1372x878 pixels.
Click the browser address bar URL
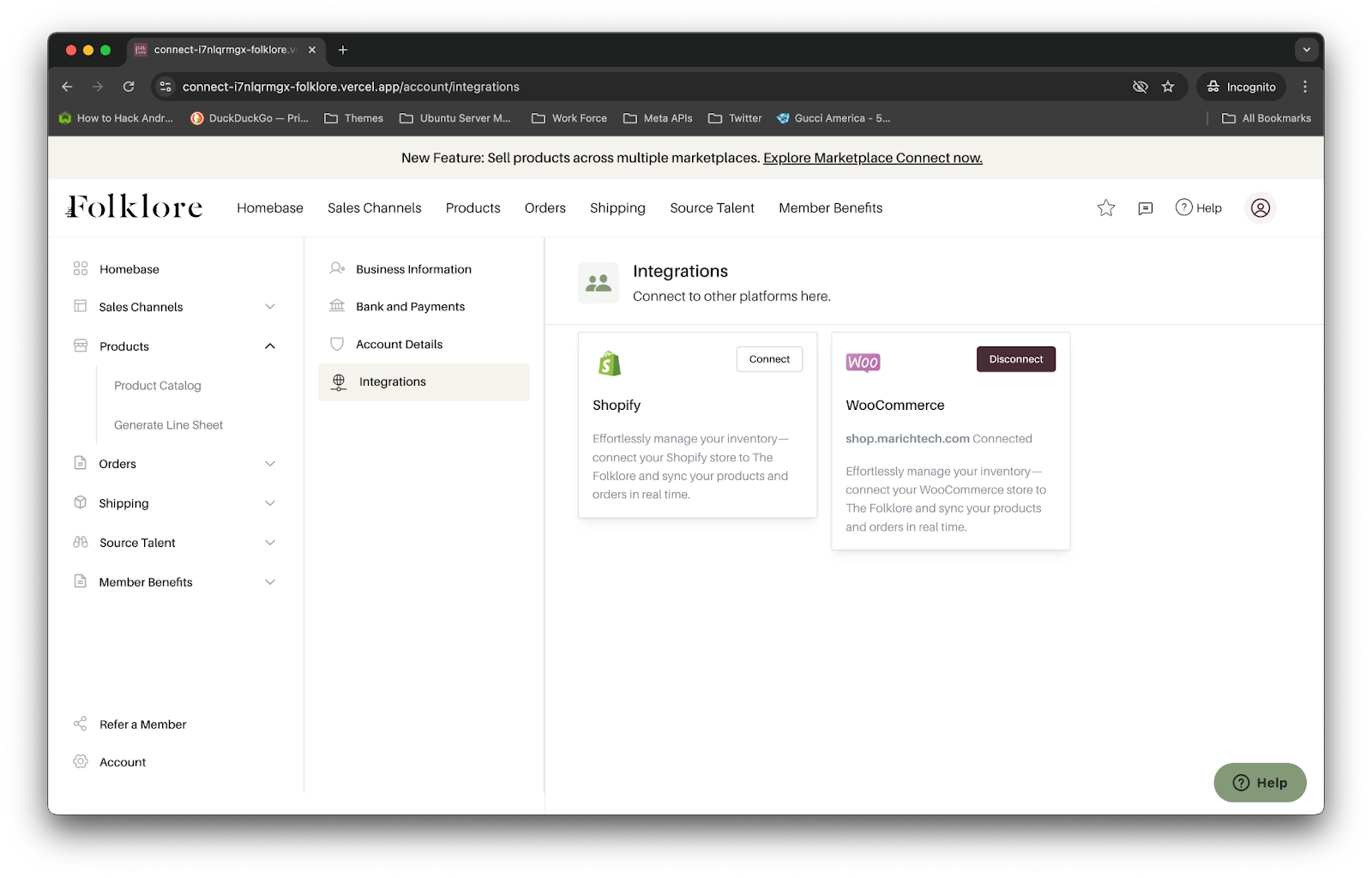coord(351,87)
